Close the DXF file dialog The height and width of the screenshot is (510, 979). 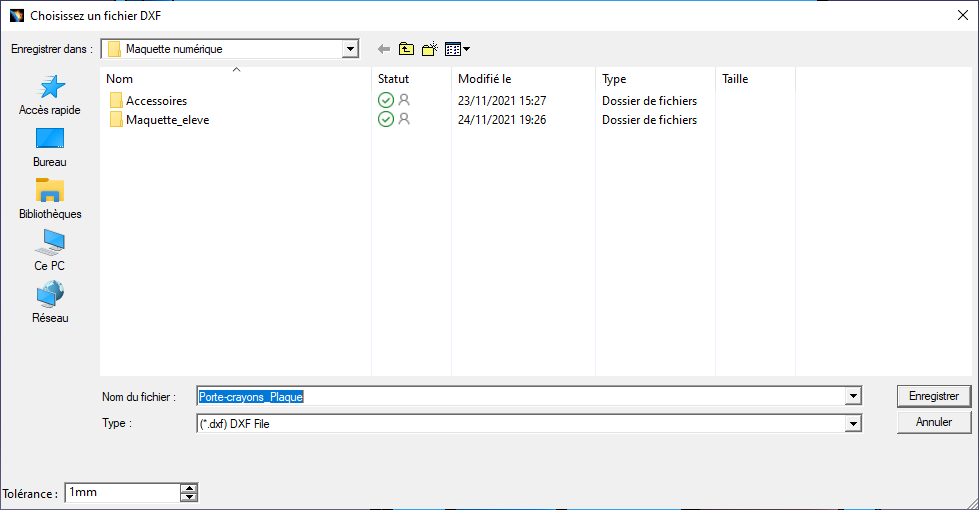pyautogui.click(x=963, y=16)
